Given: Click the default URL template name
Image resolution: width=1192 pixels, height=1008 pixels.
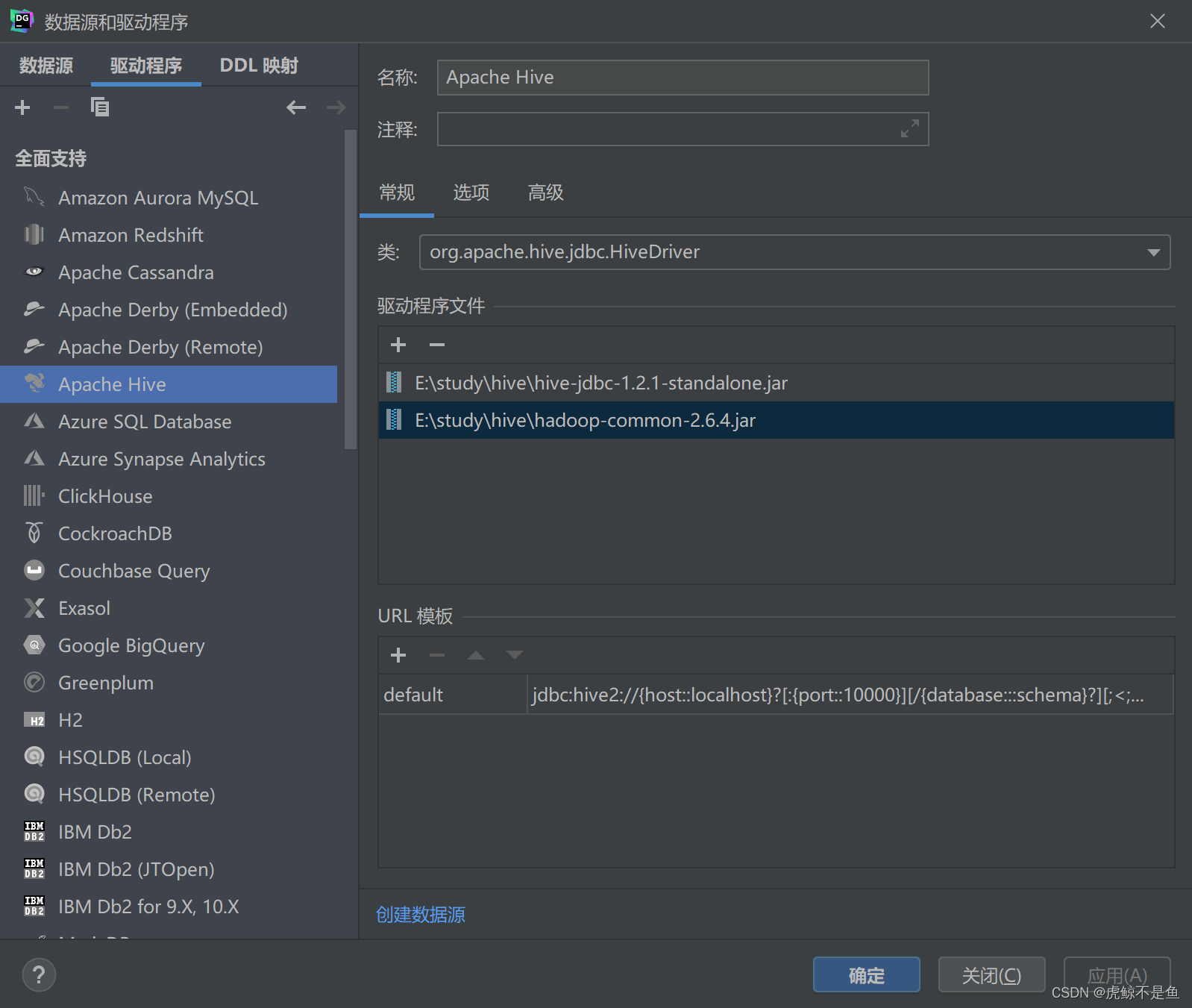Looking at the screenshot, I should 453,695.
